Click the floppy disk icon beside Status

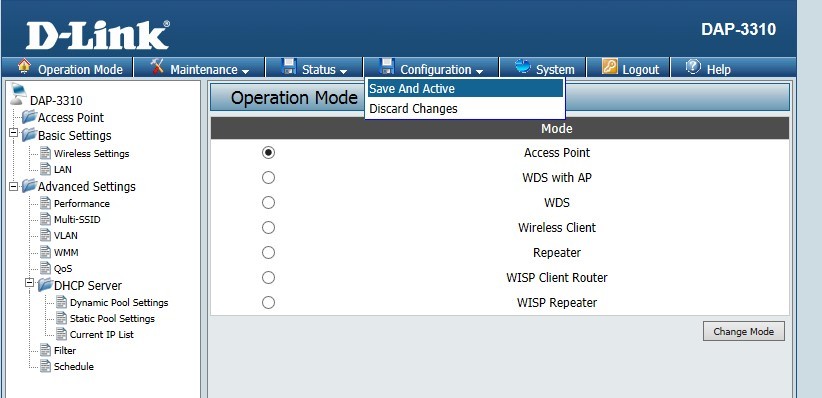[289, 66]
